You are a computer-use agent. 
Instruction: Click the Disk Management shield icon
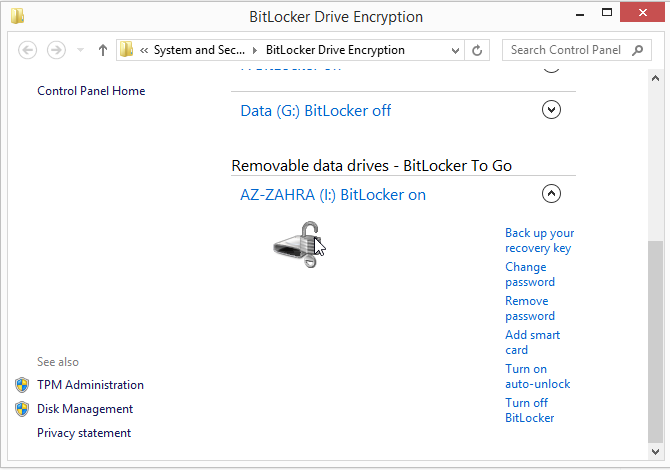pos(22,409)
